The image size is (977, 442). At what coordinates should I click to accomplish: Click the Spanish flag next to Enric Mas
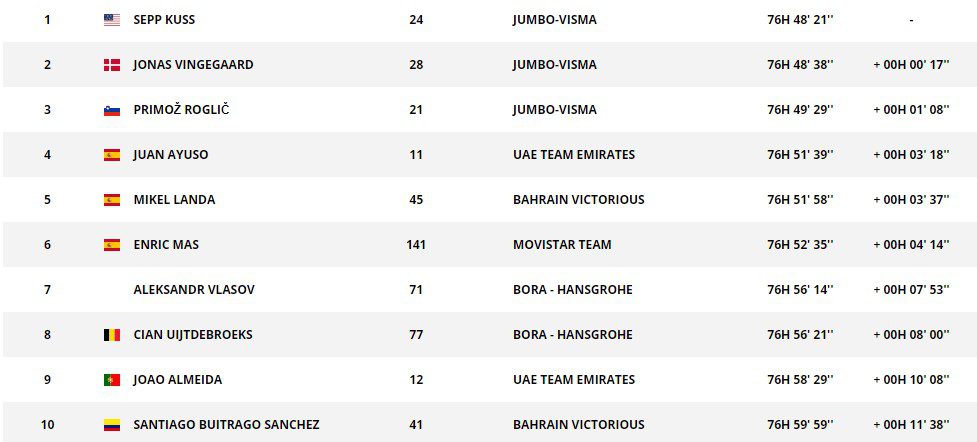coord(112,245)
